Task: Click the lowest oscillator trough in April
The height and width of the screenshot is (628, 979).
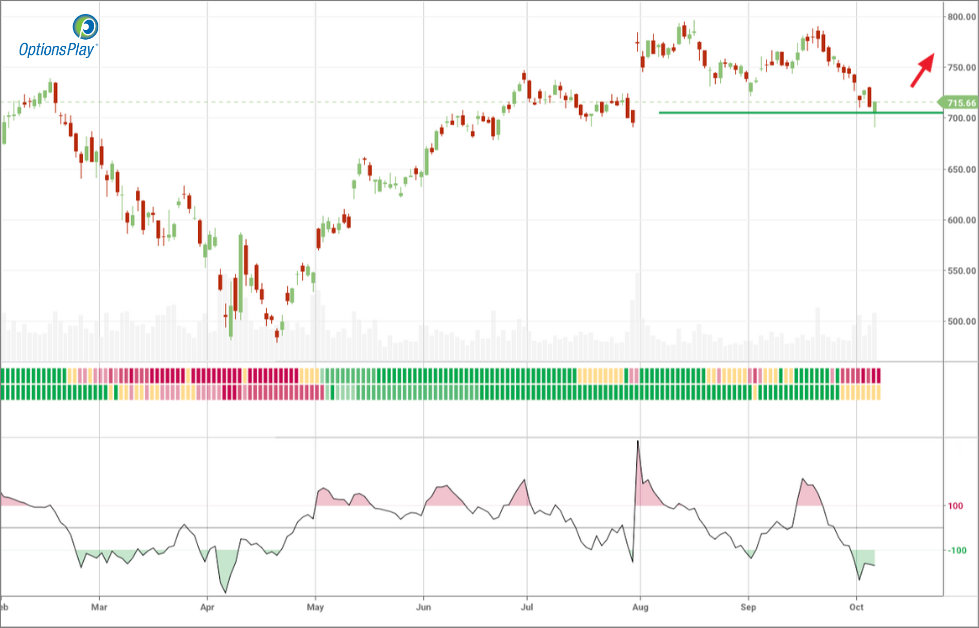Action: [224, 592]
